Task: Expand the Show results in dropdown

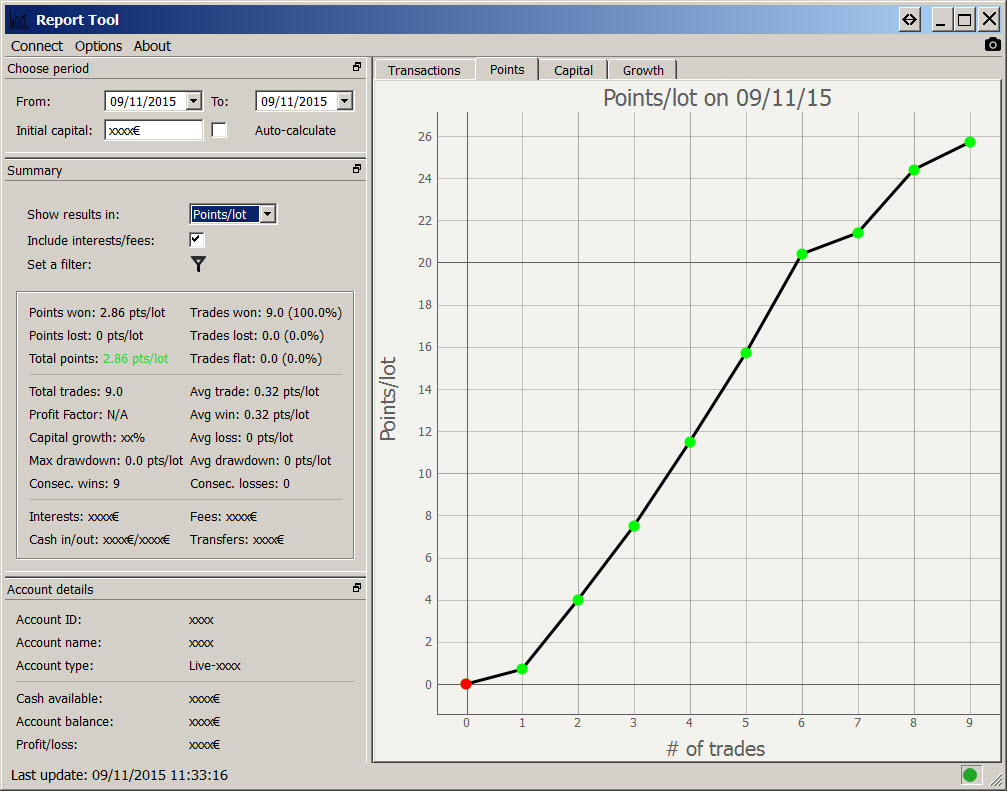Action: click(x=267, y=214)
